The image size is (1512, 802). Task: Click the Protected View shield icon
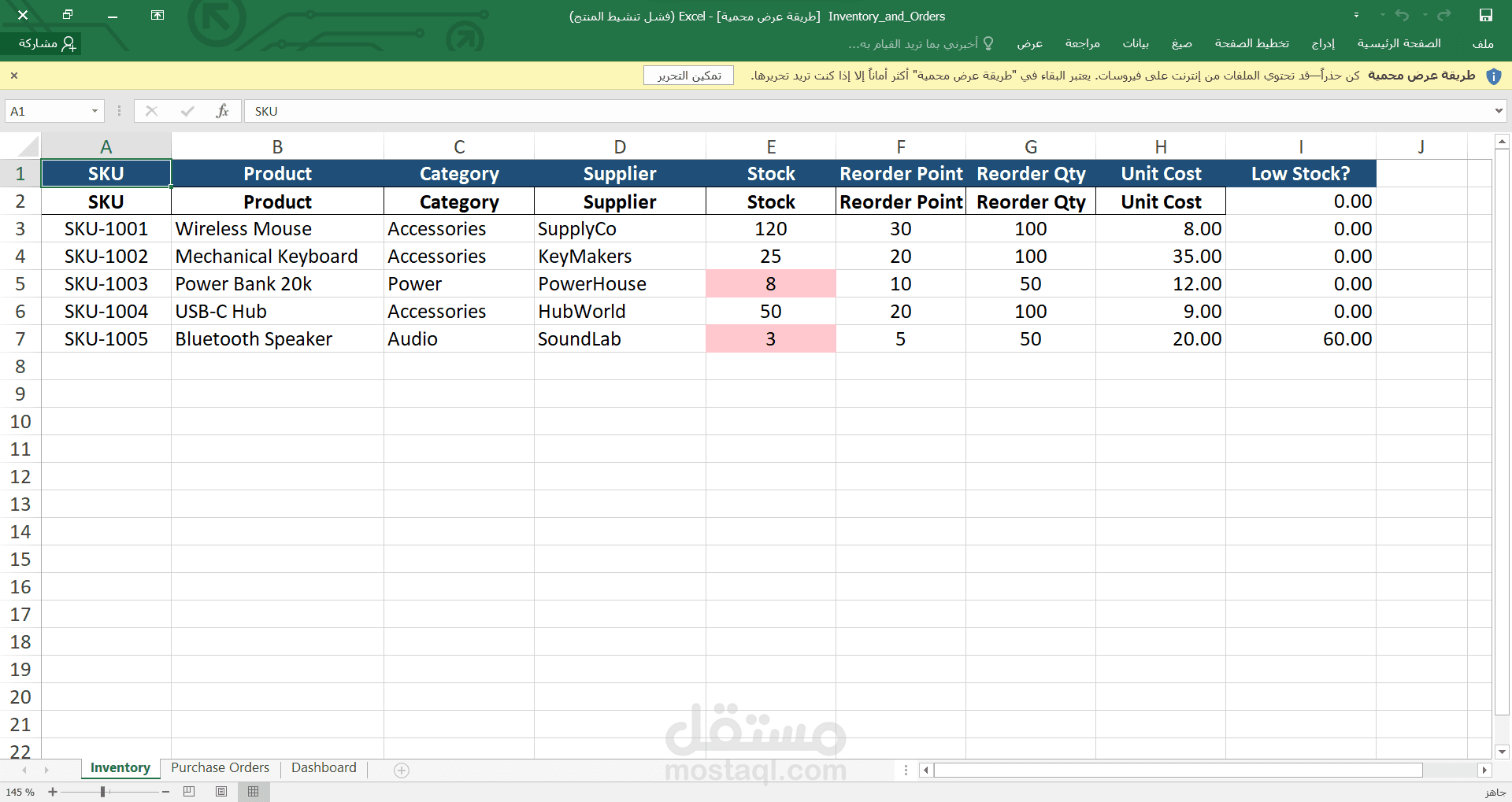[x=1494, y=76]
